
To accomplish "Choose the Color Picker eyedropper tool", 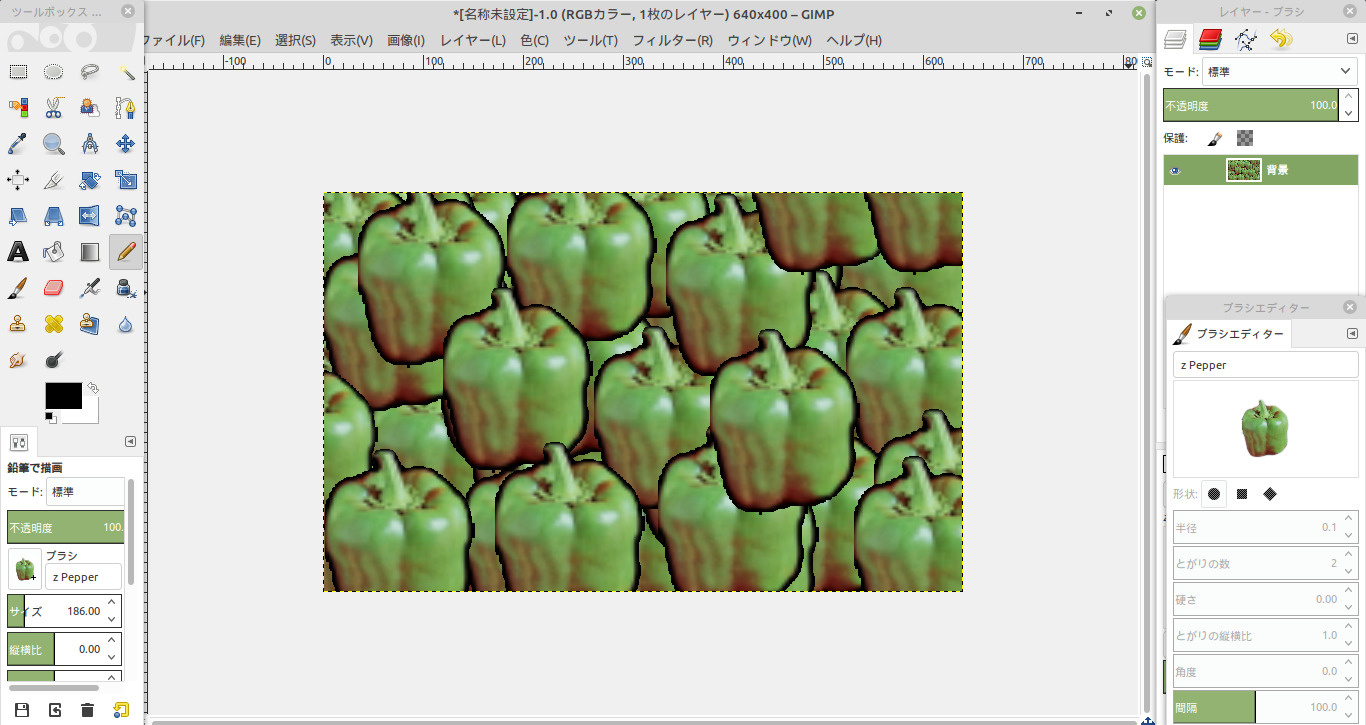I will (18, 144).
